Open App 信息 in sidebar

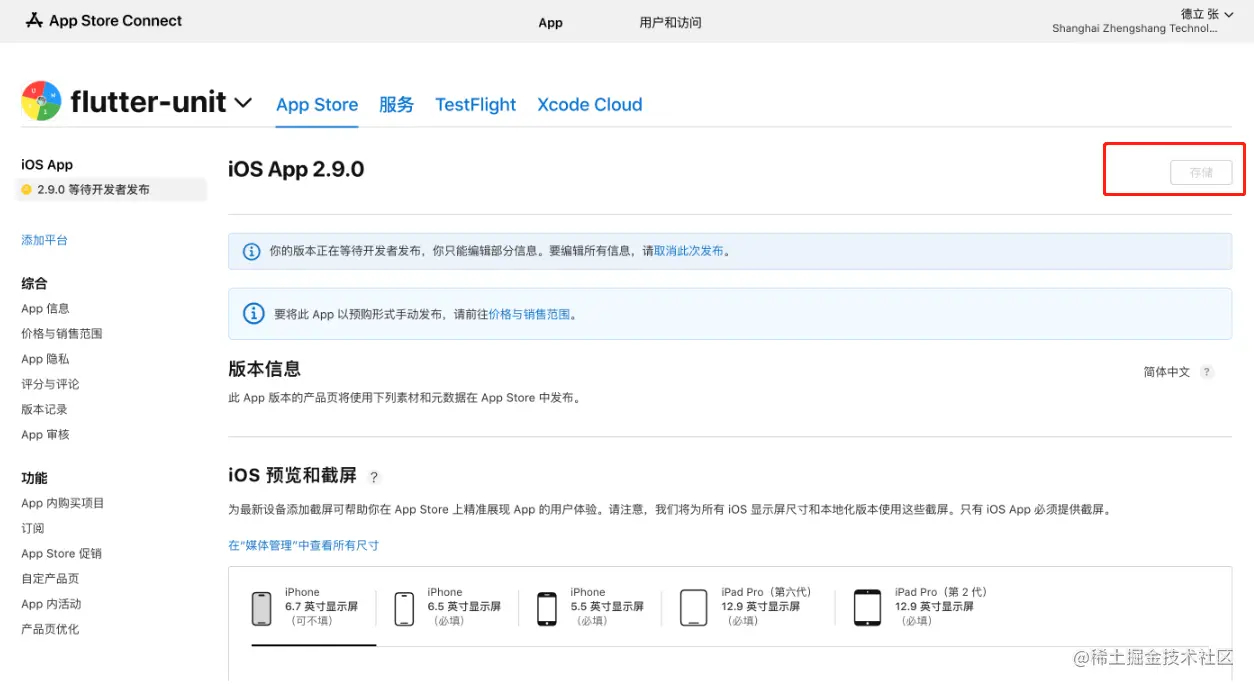(45, 309)
